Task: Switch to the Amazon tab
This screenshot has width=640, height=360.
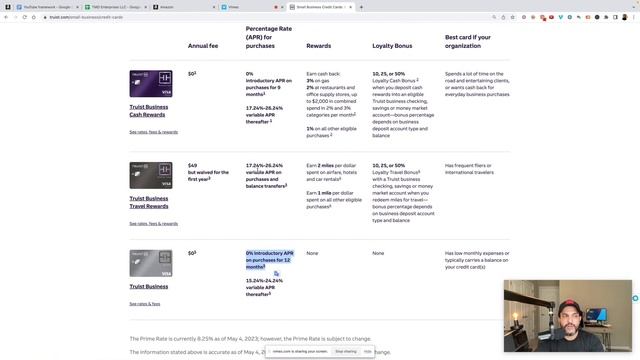Action: (x=184, y=7)
